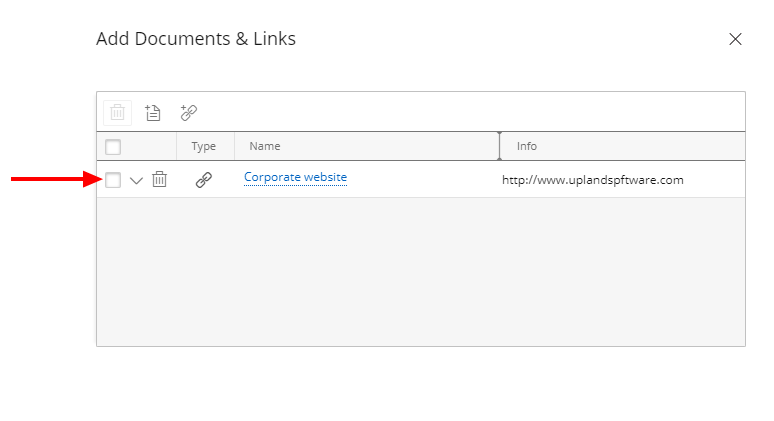
Task: Click the Add Documents & Links title
Action: coord(196,38)
